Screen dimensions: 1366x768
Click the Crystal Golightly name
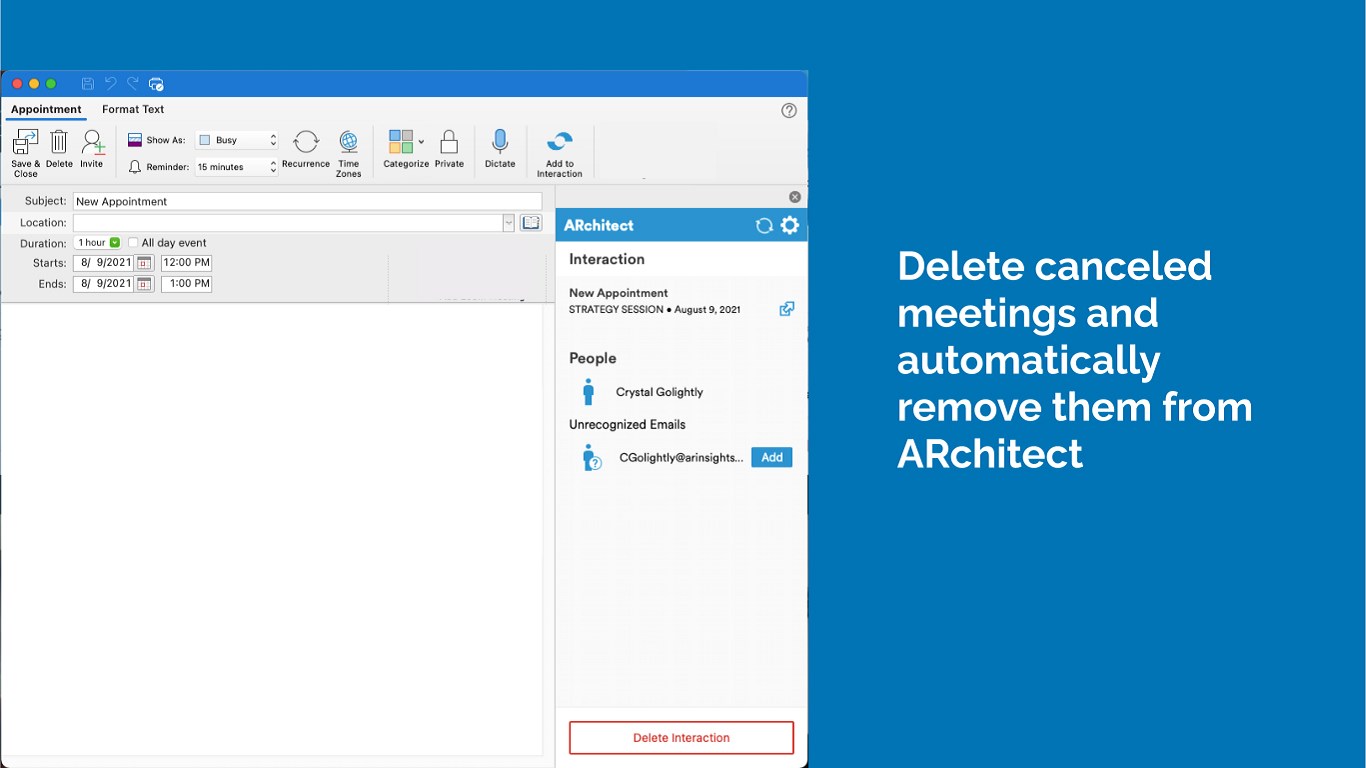(659, 392)
